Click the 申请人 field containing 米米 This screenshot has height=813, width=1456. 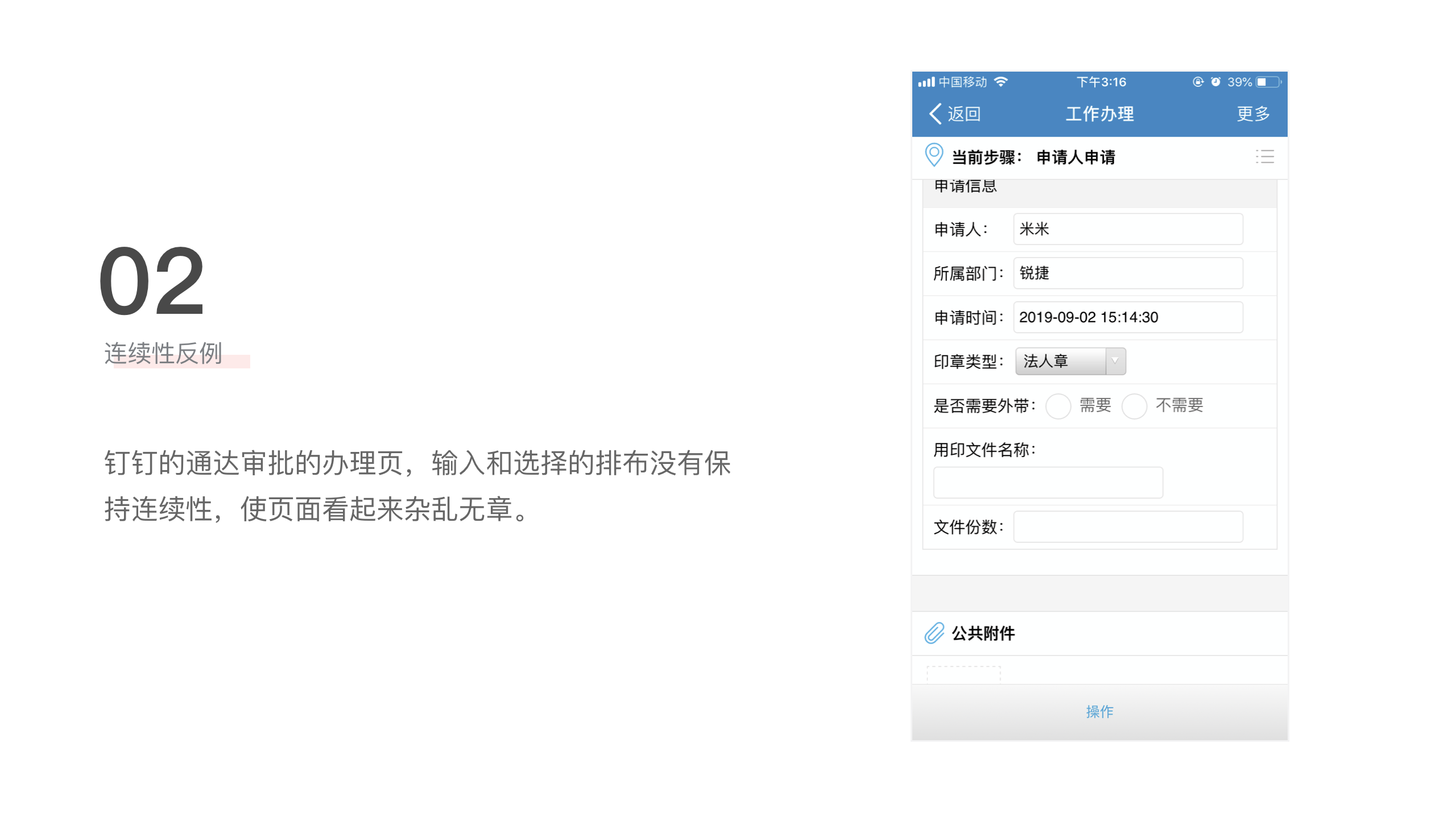[1127, 229]
